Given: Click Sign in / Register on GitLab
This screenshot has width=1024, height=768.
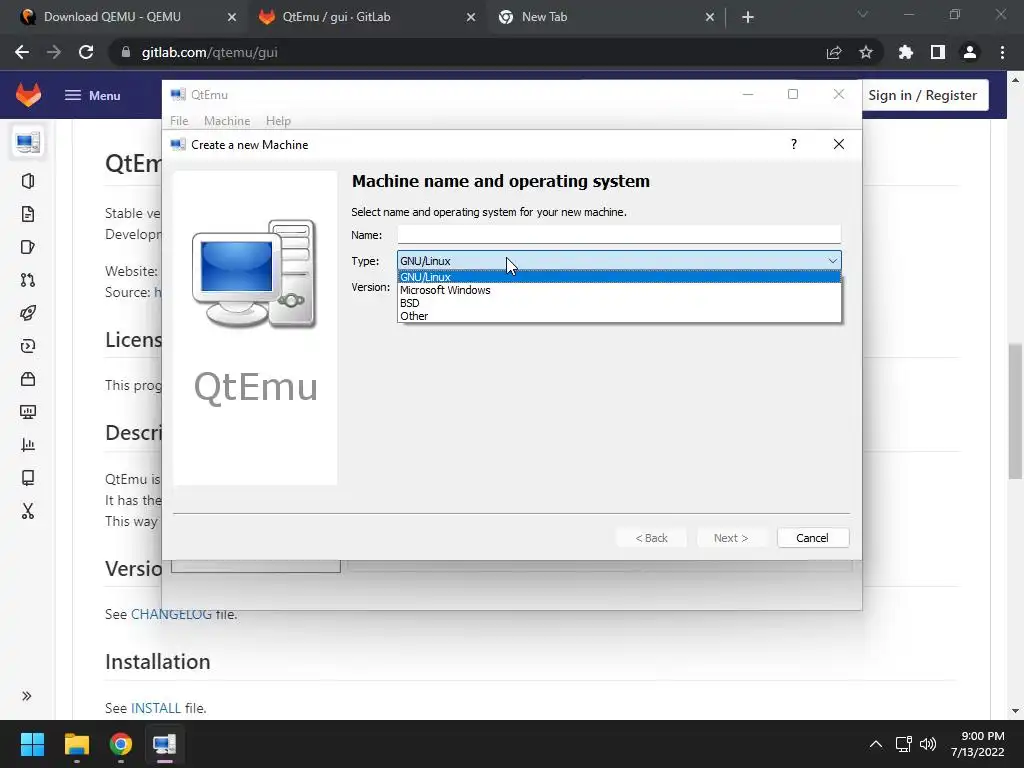Looking at the screenshot, I should [x=922, y=95].
